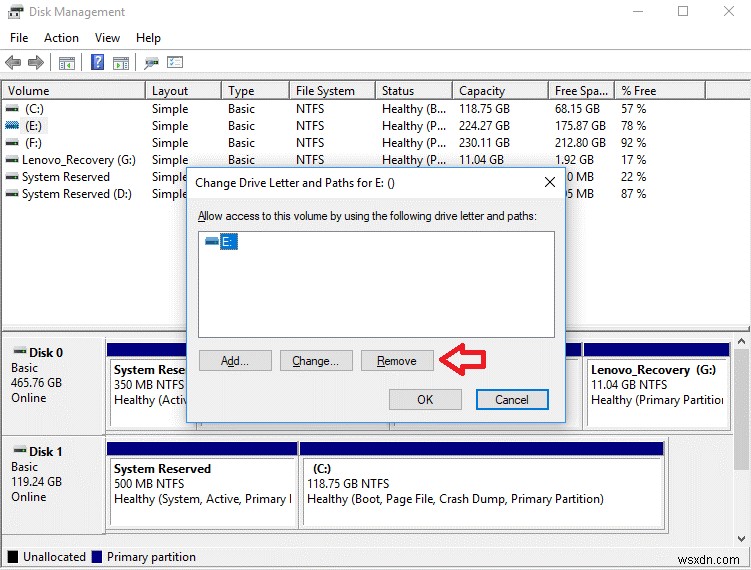Click the 118.75 GB capacity cell
The image size is (751, 570).
point(484,109)
